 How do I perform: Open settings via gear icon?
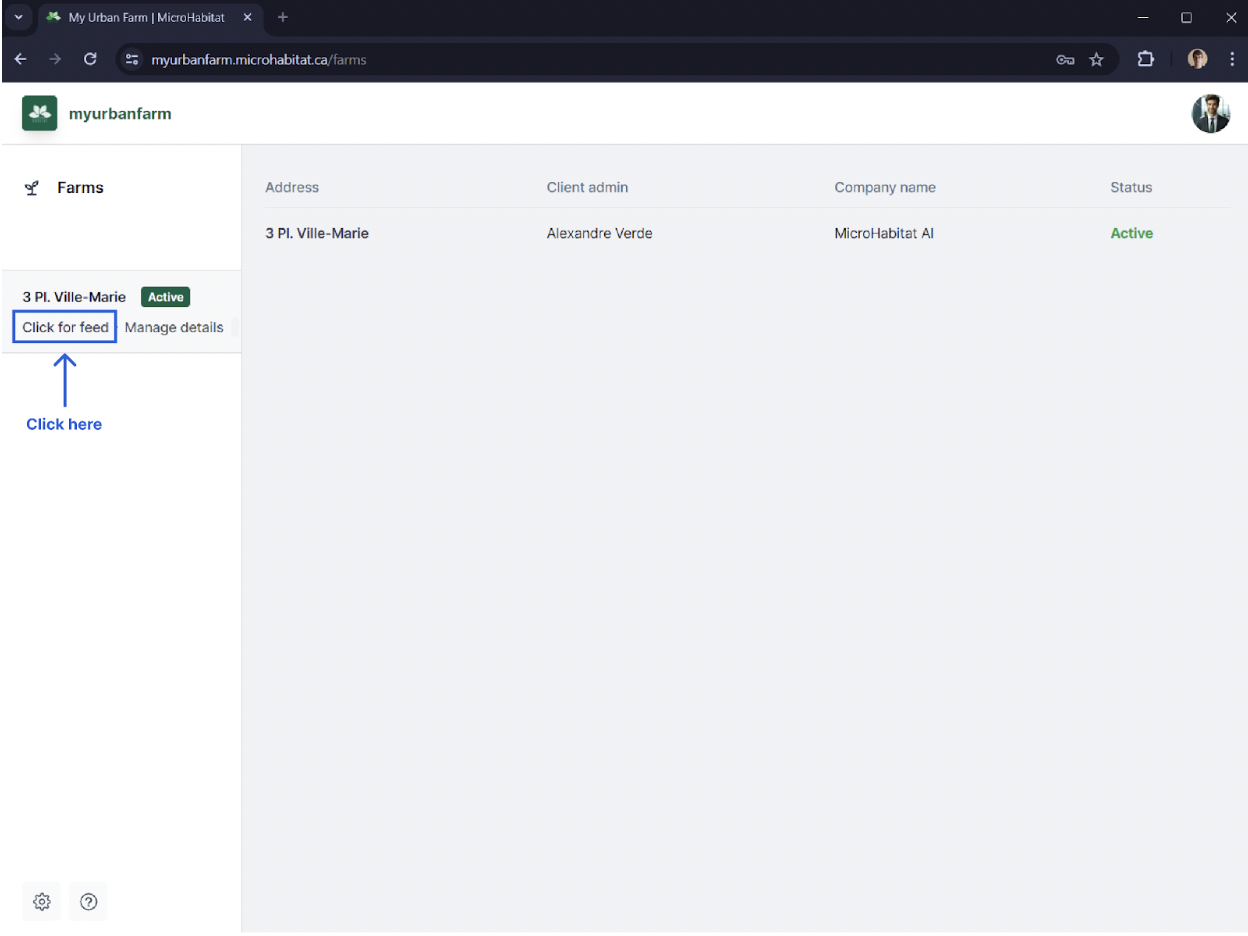click(41, 902)
